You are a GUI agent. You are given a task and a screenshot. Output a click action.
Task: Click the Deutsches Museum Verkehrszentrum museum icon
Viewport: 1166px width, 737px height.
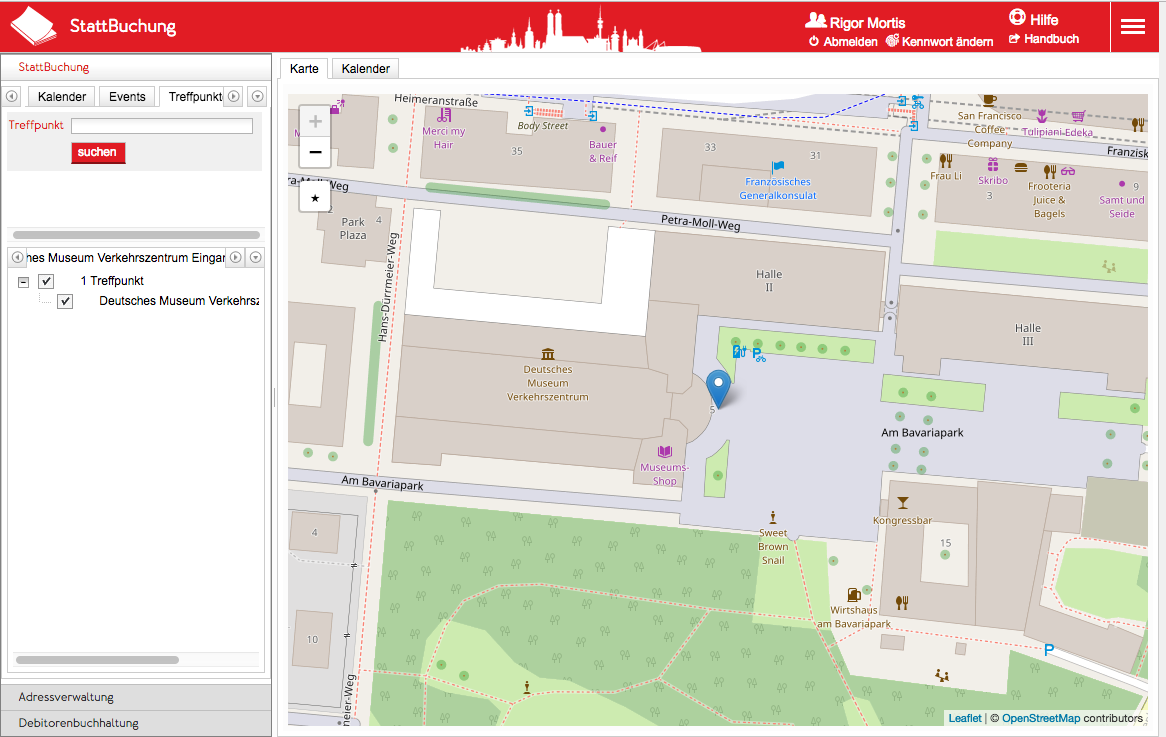(x=547, y=354)
